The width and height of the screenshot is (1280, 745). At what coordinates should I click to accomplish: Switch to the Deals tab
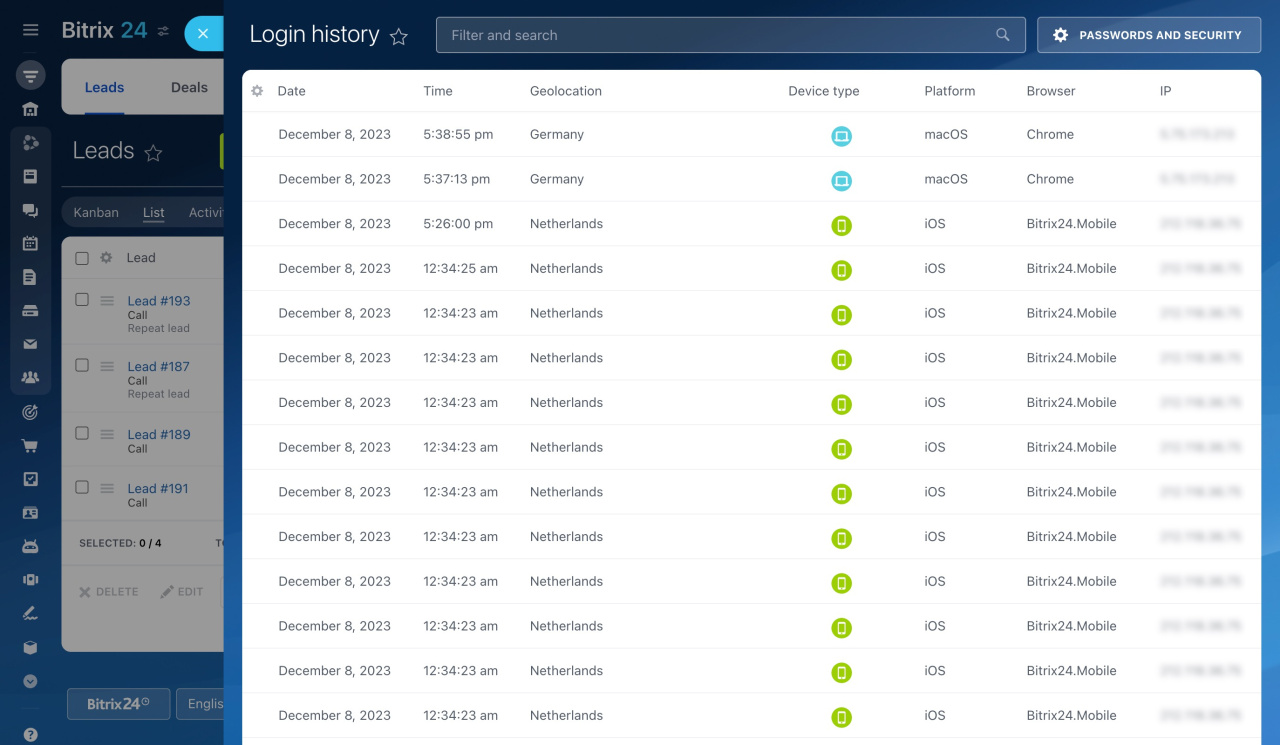point(189,87)
